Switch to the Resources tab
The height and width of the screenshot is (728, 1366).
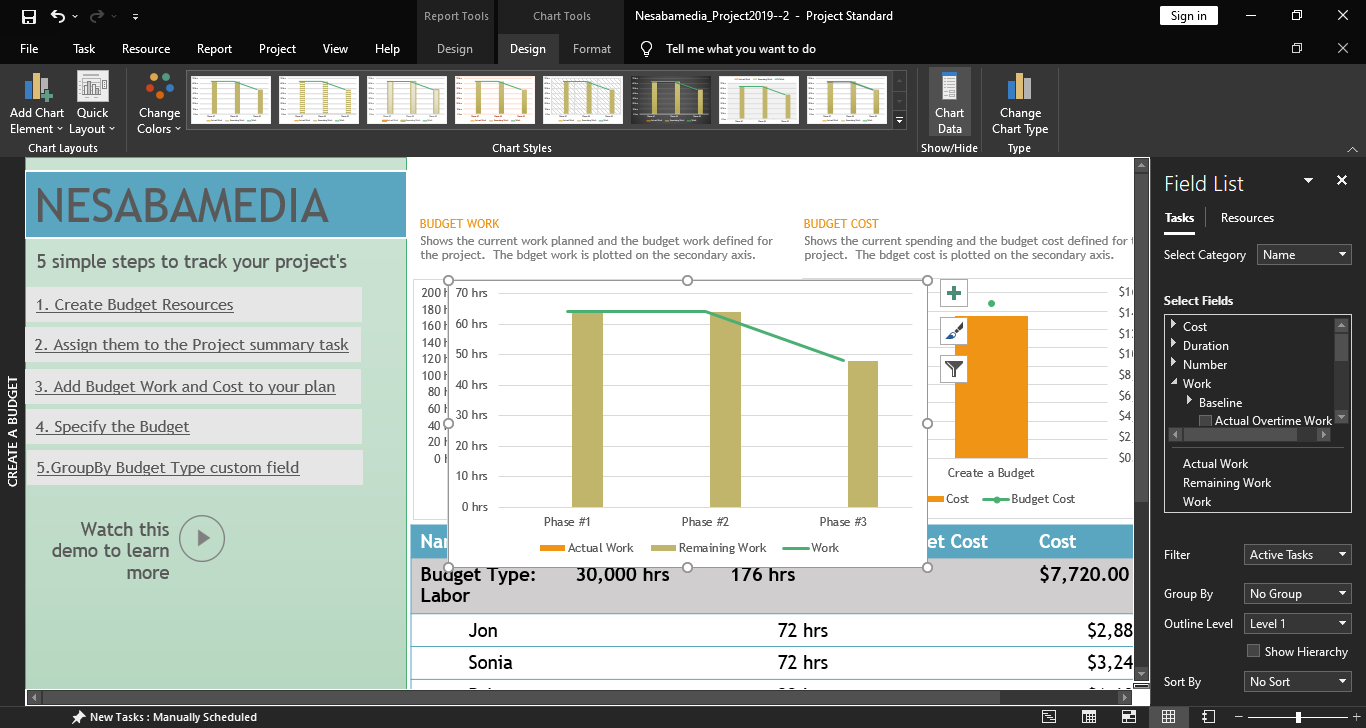point(1247,218)
